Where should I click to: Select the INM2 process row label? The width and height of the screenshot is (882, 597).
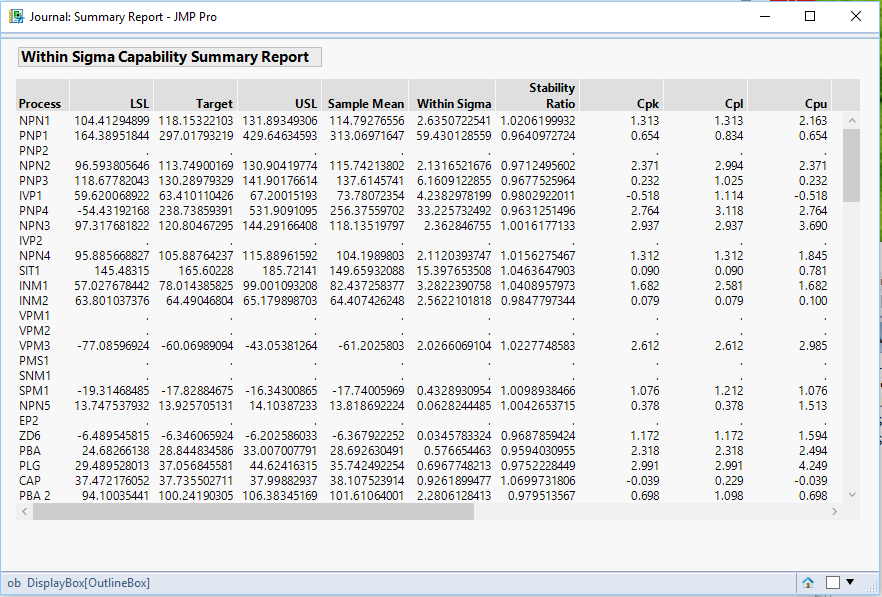[34, 300]
